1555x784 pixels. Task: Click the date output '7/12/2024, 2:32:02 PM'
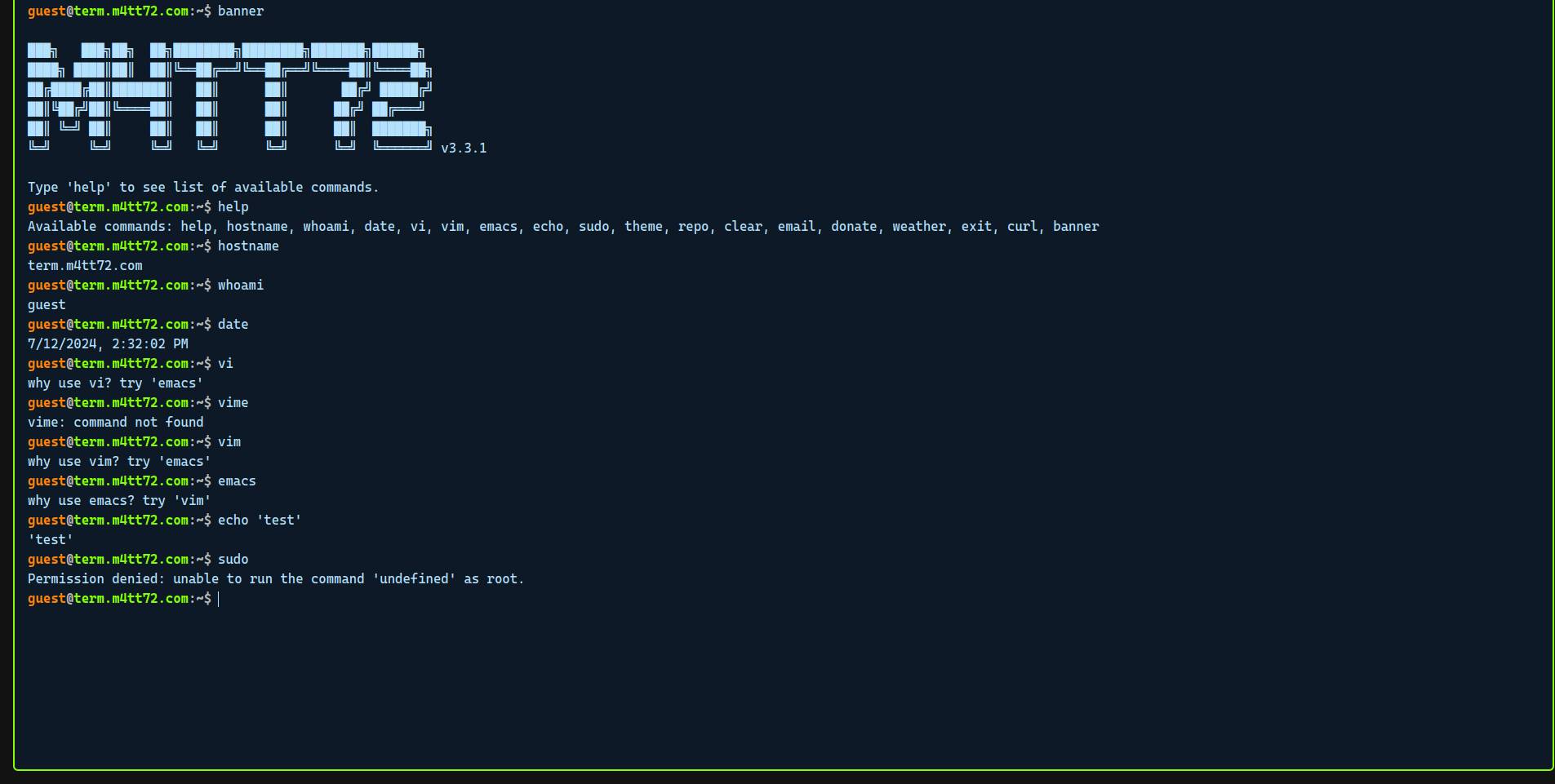(x=108, y=344)
